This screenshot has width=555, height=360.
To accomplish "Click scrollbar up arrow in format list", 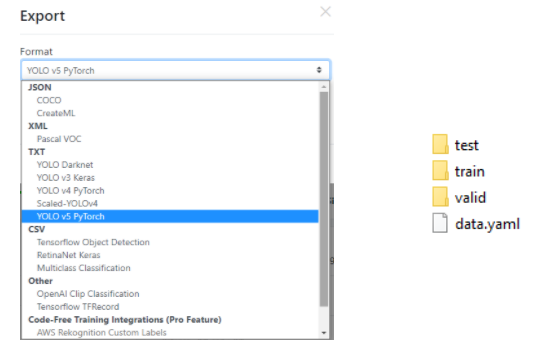I will 324,87.
